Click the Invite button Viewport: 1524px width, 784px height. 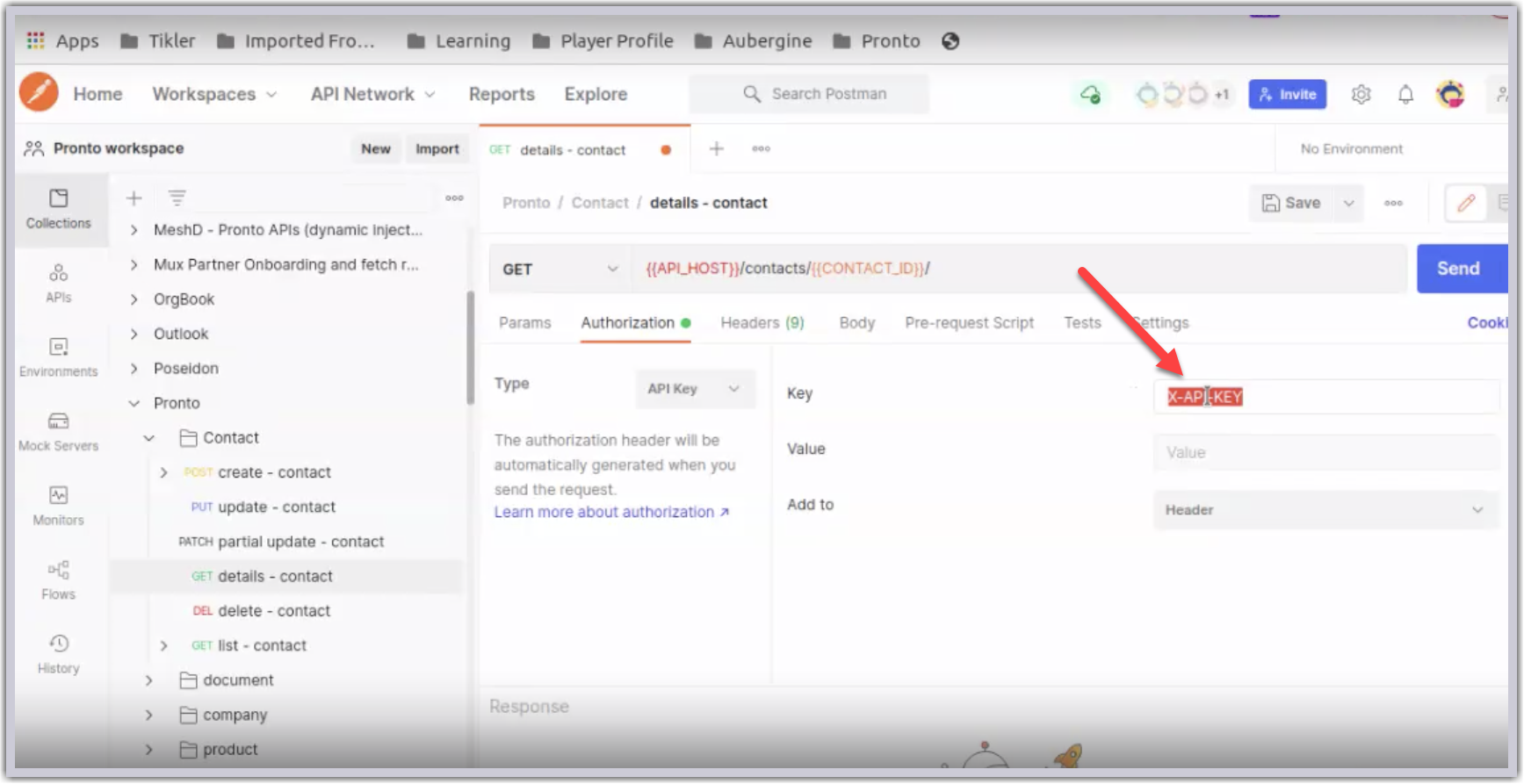pyautogui.click(x=1288, y=94)
